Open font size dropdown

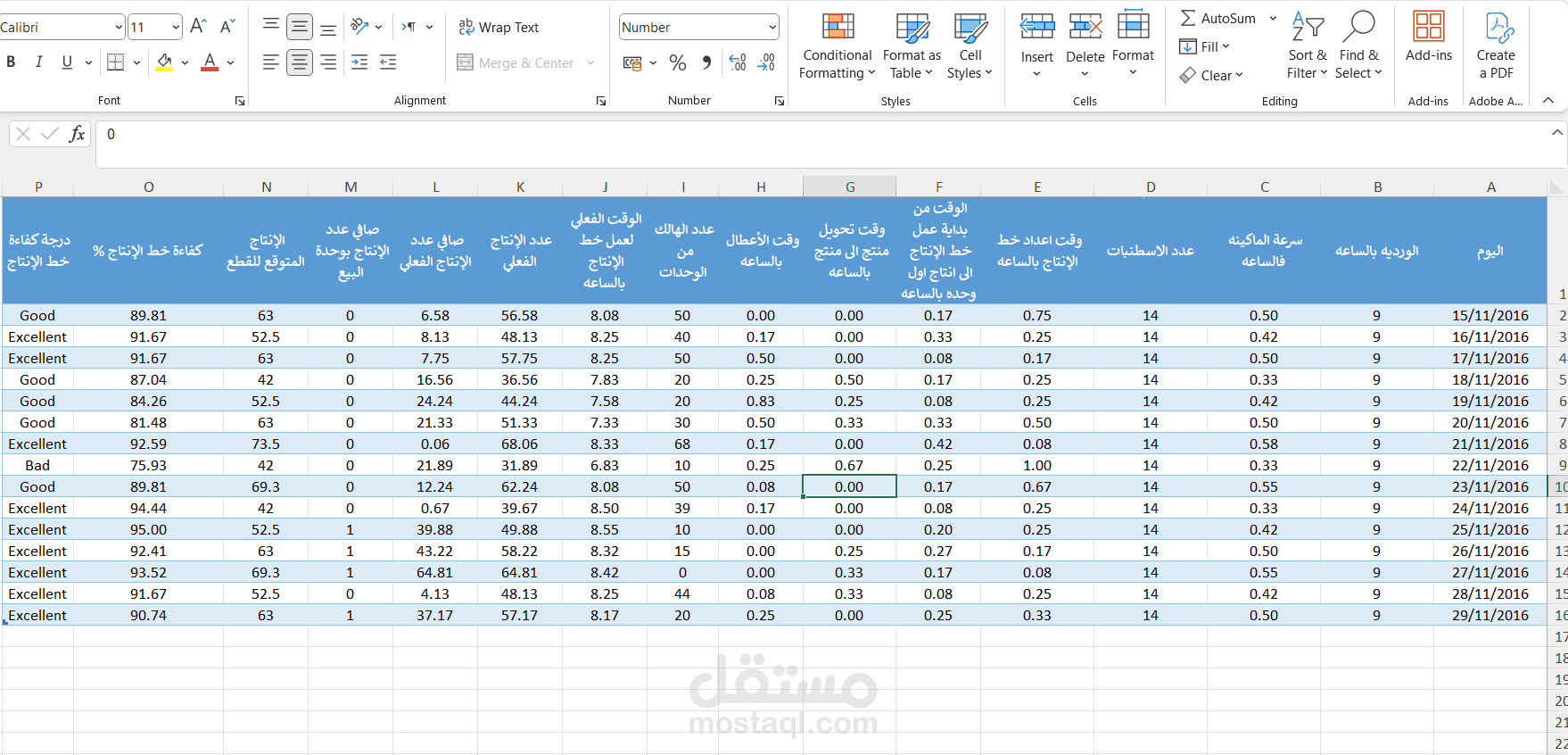[x=176, y=28]
